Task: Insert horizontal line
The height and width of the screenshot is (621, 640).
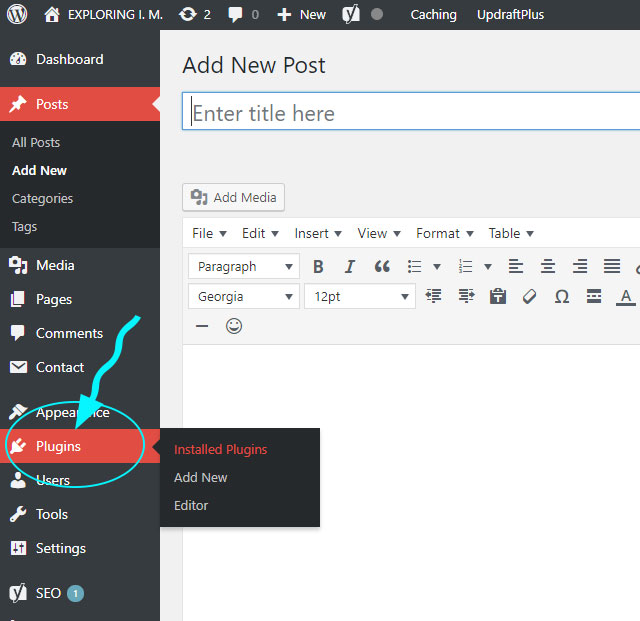Action: 202,326
